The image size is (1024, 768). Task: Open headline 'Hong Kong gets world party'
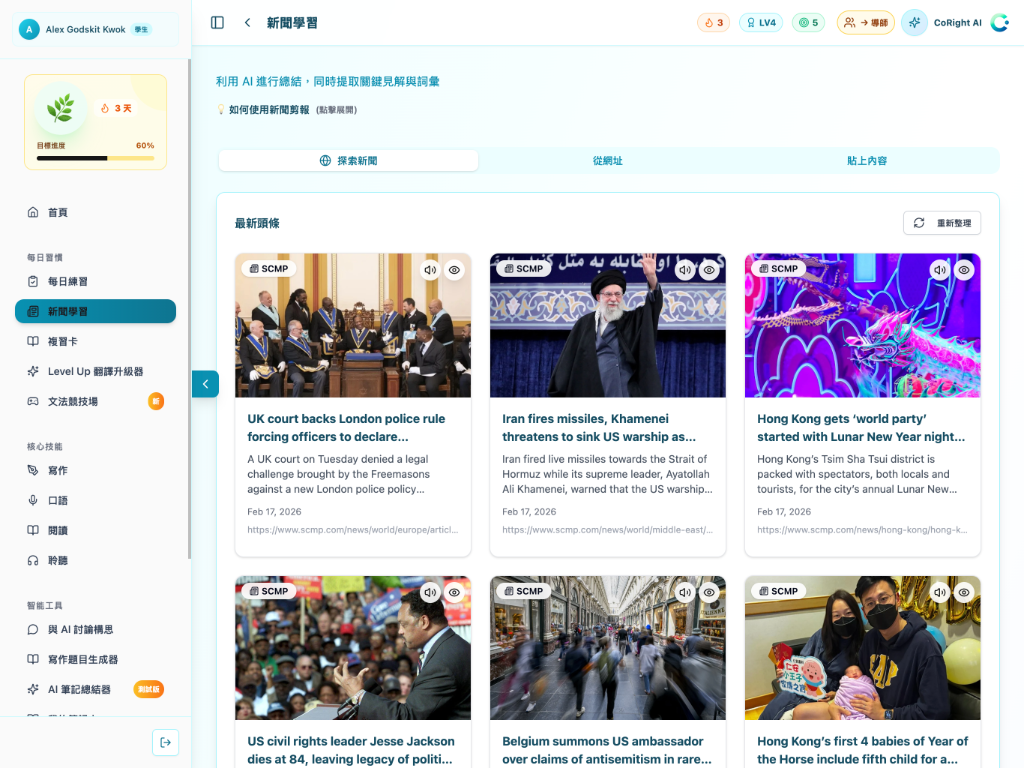tap(861, 428)
